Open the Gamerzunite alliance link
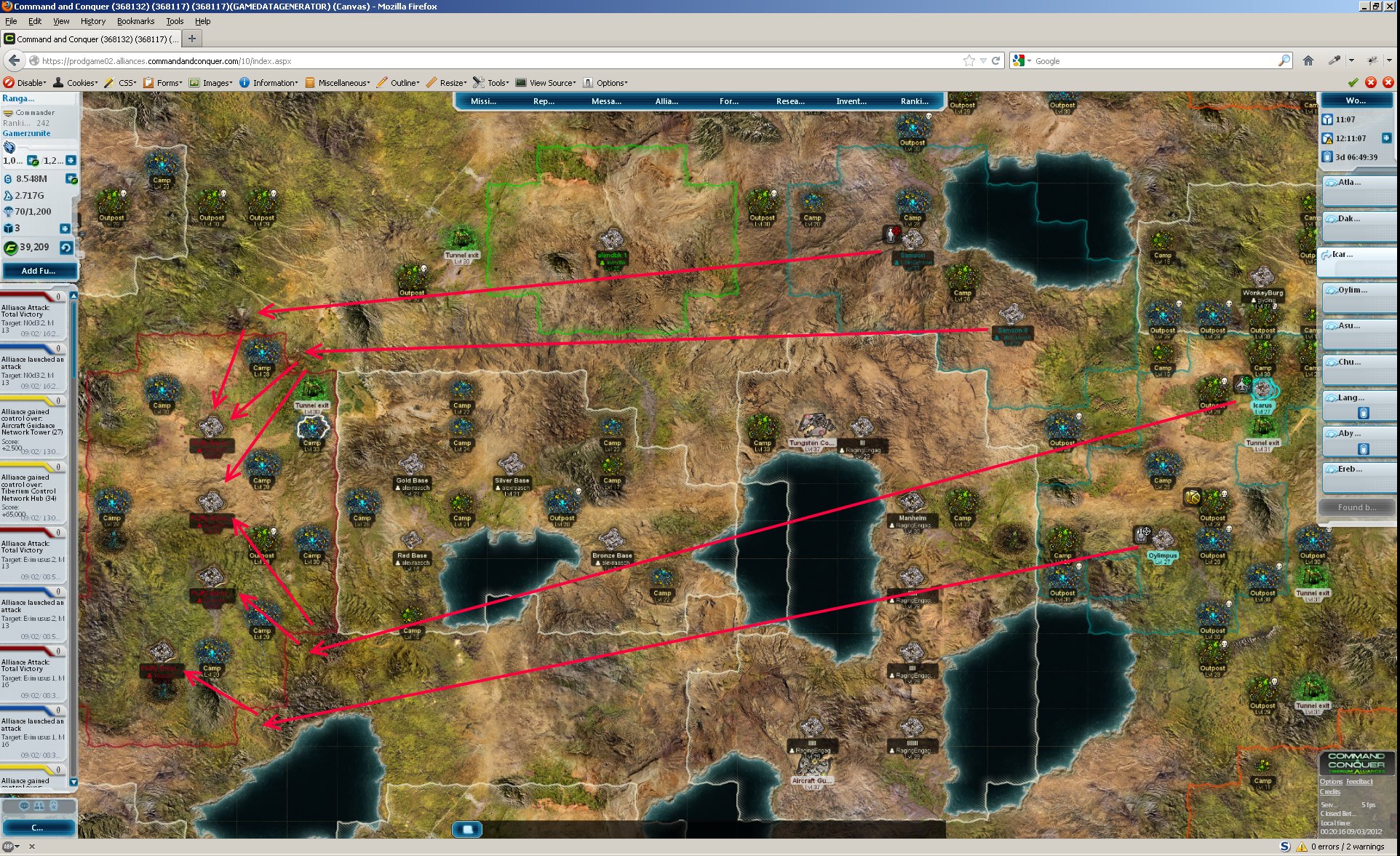 27,133
